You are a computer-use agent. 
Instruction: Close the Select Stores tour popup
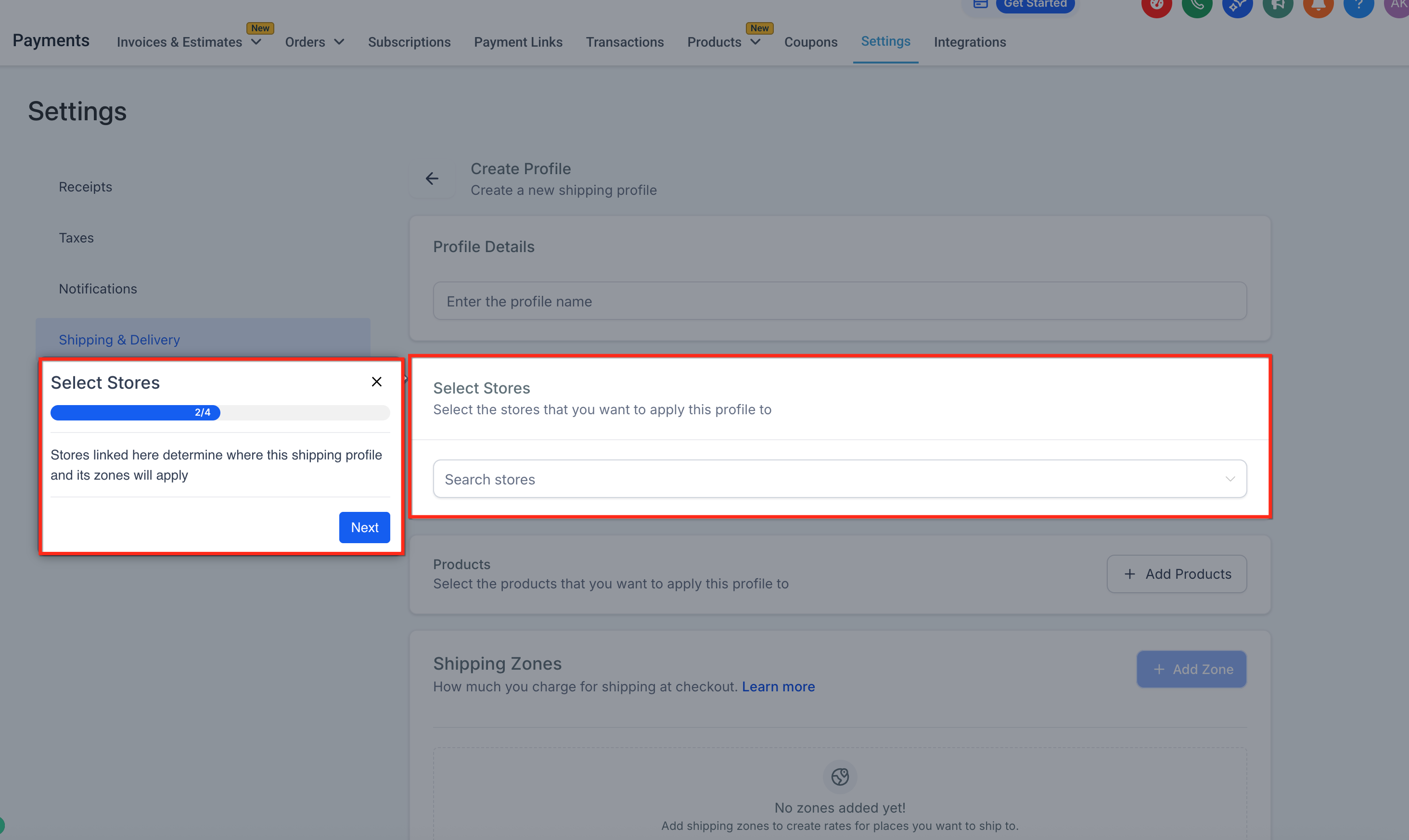pos(376,382)
